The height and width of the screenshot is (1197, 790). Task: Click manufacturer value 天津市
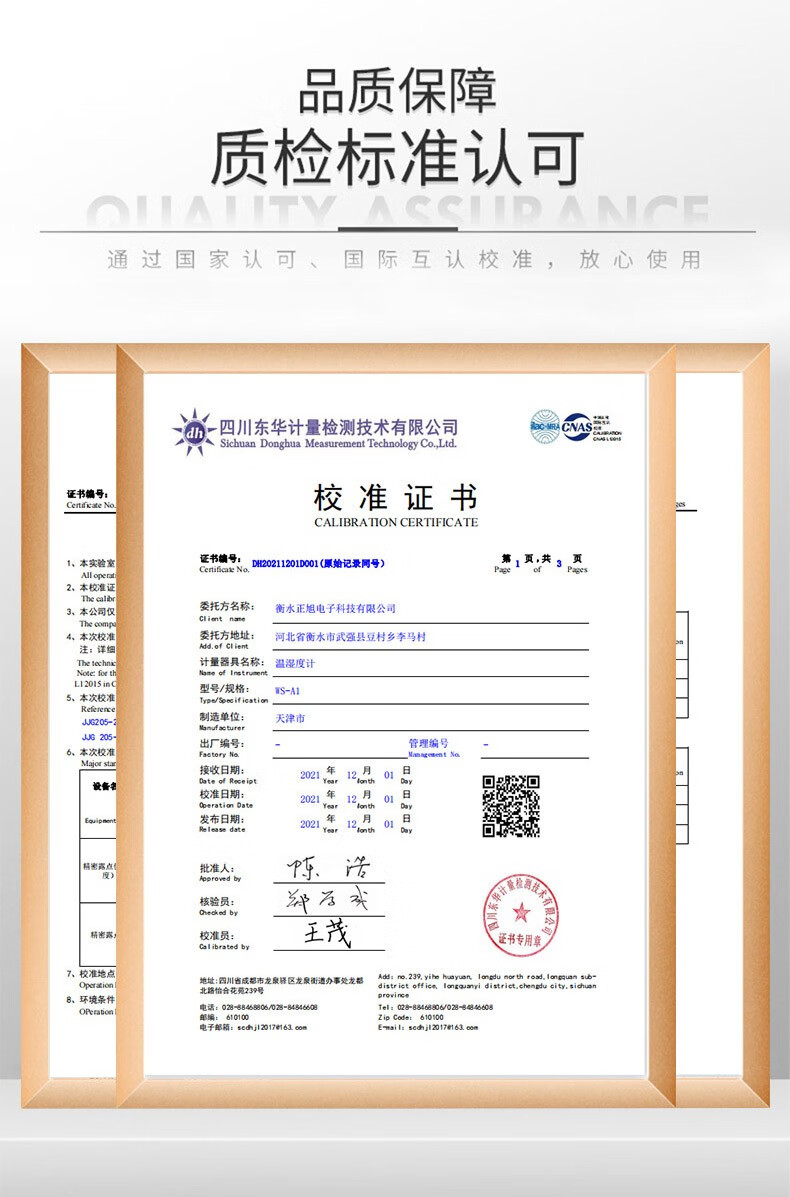tap(290, 718)
